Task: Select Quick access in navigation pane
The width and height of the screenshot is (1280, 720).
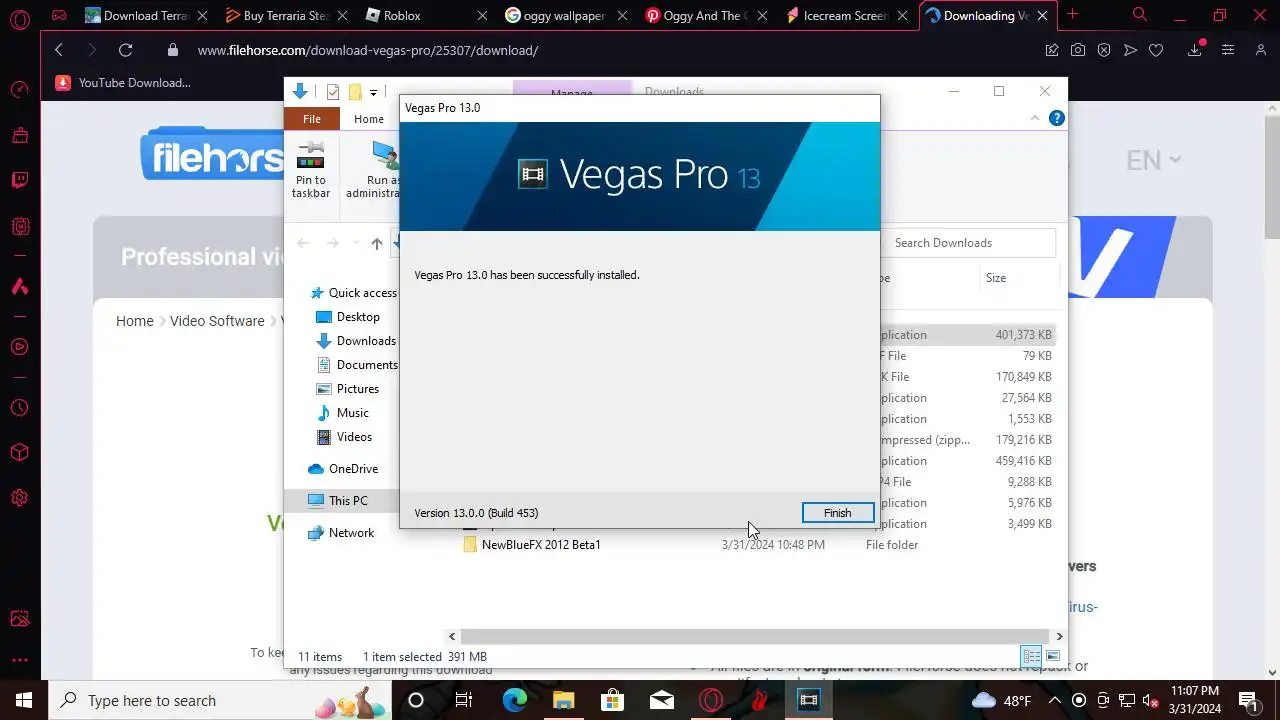Action: (354, 293)
